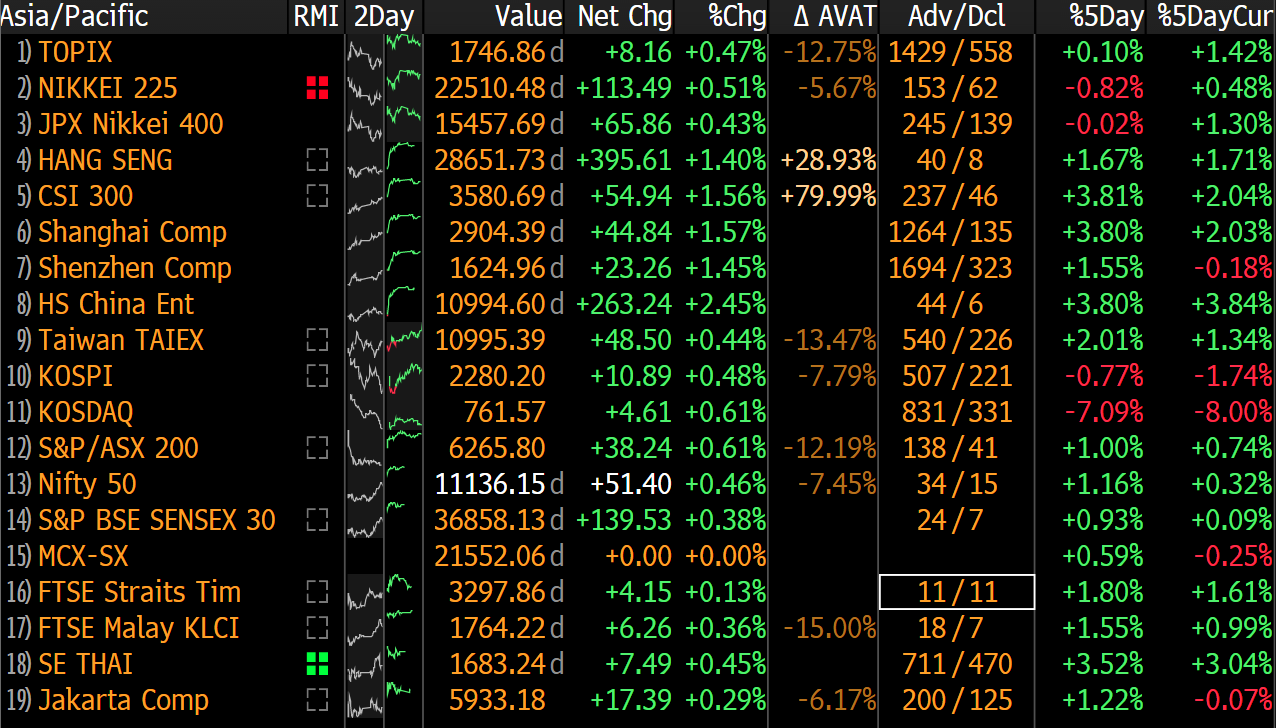
Task: Open the HANG SENG 2Day sparkline chart
Action: [x=384, y=160]
